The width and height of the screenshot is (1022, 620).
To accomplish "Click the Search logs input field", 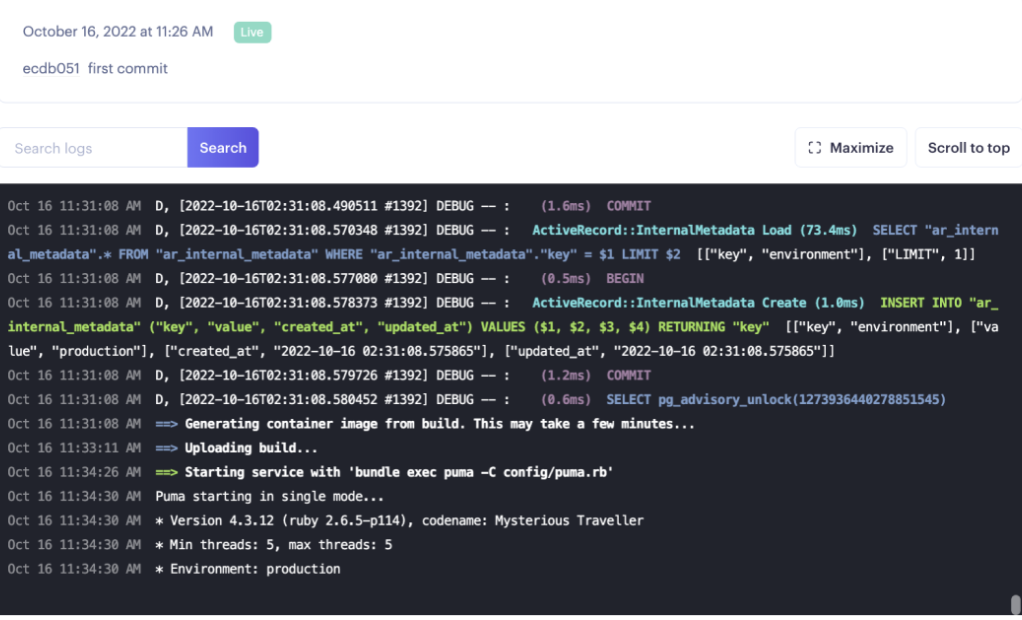I will (x=94, y=148).
